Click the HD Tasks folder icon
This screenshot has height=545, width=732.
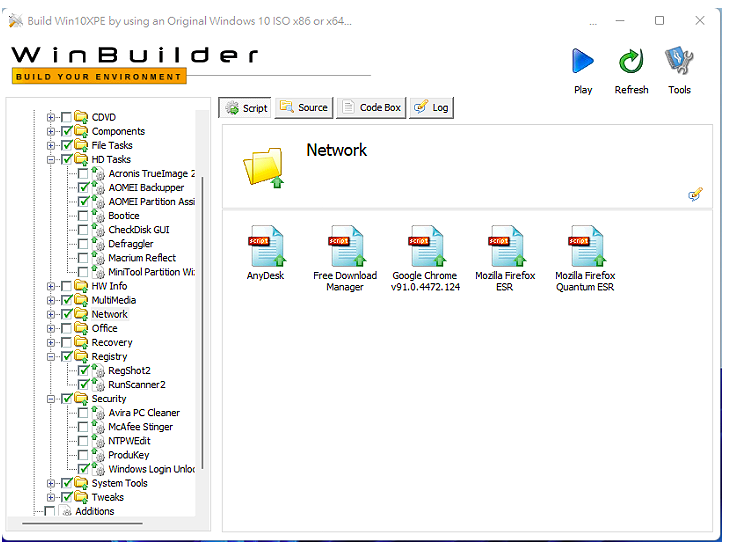(x=81, y=159)
